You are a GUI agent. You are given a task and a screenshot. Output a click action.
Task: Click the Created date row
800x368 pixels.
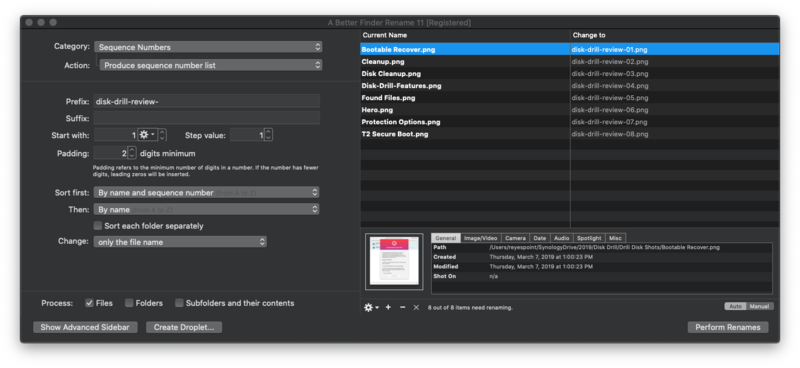[602, 257]
